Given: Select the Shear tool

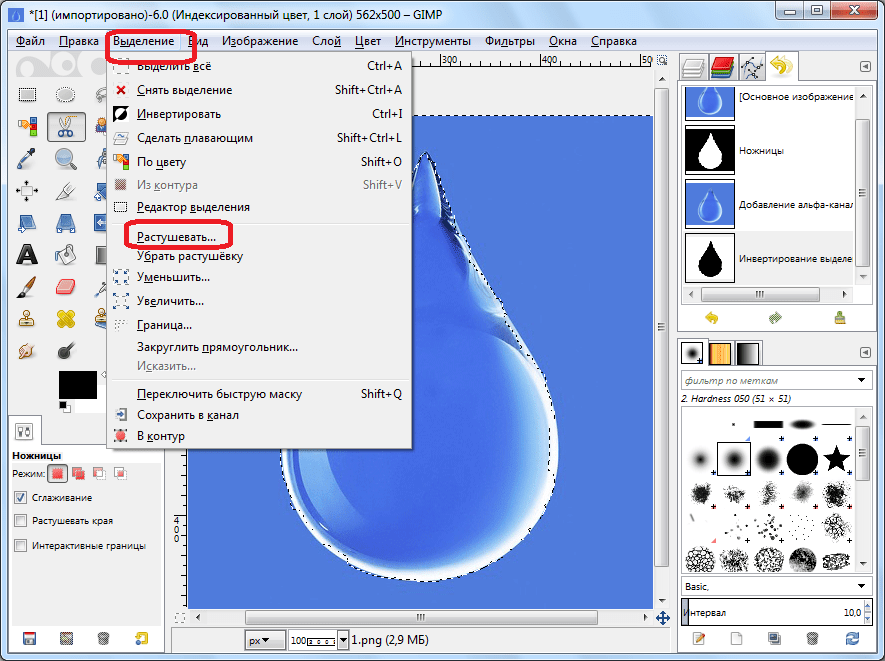Looking at the screenshot, I should [26, 224].
